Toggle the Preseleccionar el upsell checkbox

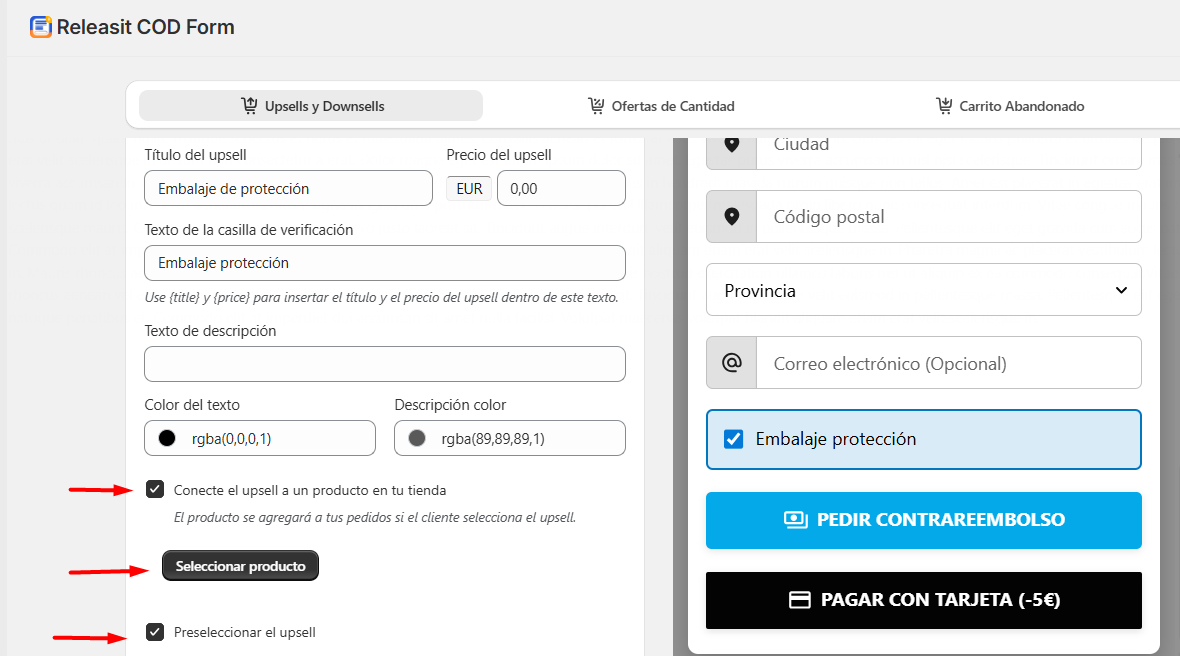click(x=155, y=632)
